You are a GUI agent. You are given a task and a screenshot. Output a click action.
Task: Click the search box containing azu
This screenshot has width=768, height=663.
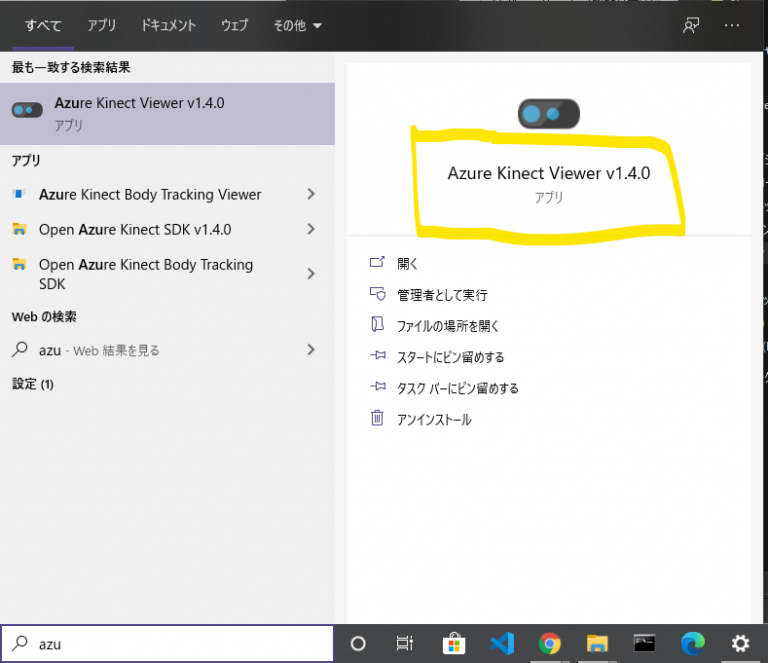[x=168, y=643]
